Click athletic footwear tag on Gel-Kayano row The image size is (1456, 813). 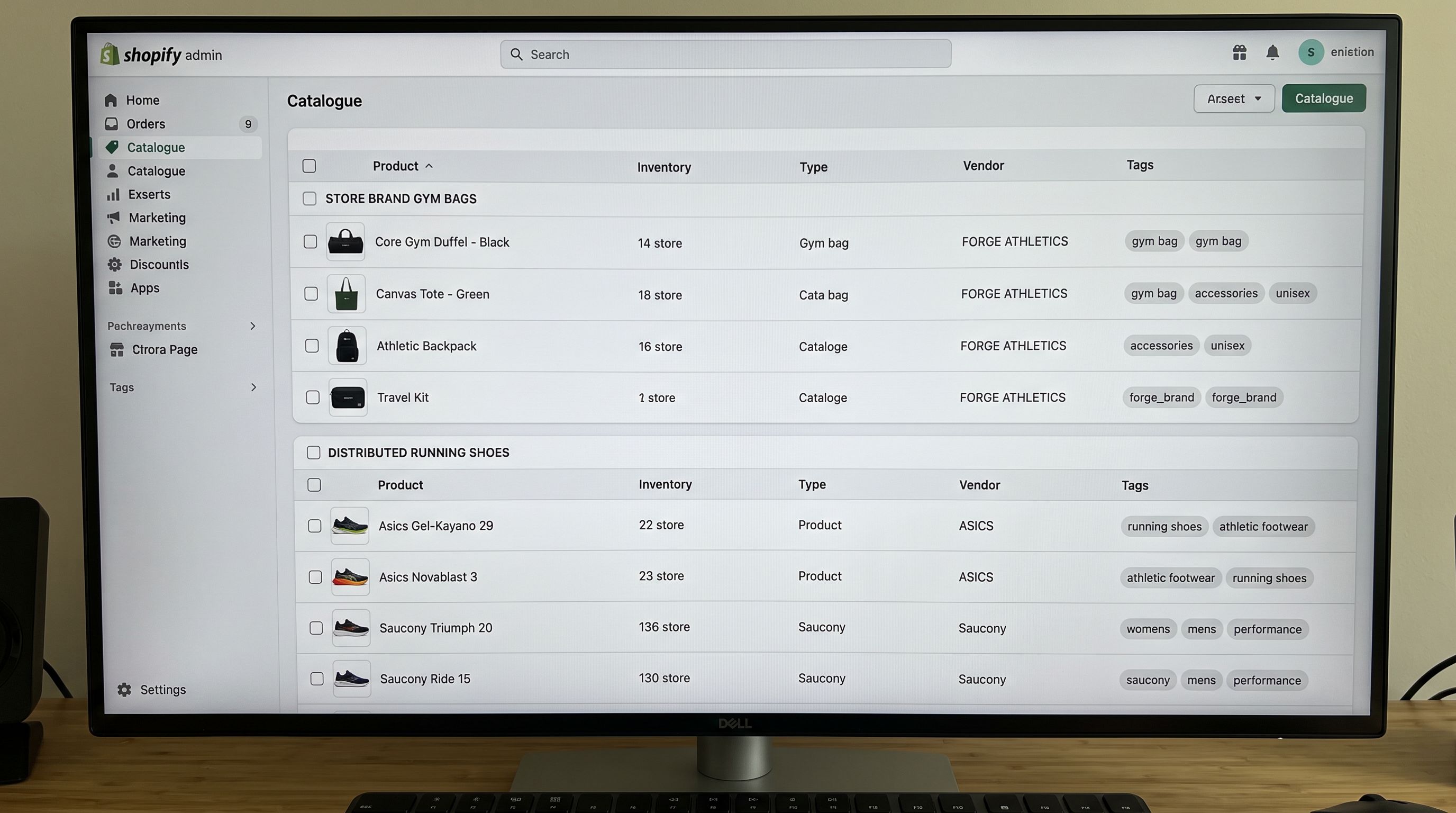point(1263,526)
